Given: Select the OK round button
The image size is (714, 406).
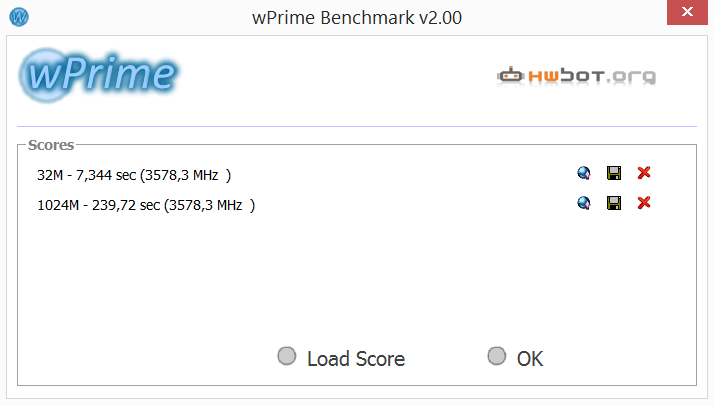Looking at the screenshot, I should pyautogui.click(x=497, y=356).
